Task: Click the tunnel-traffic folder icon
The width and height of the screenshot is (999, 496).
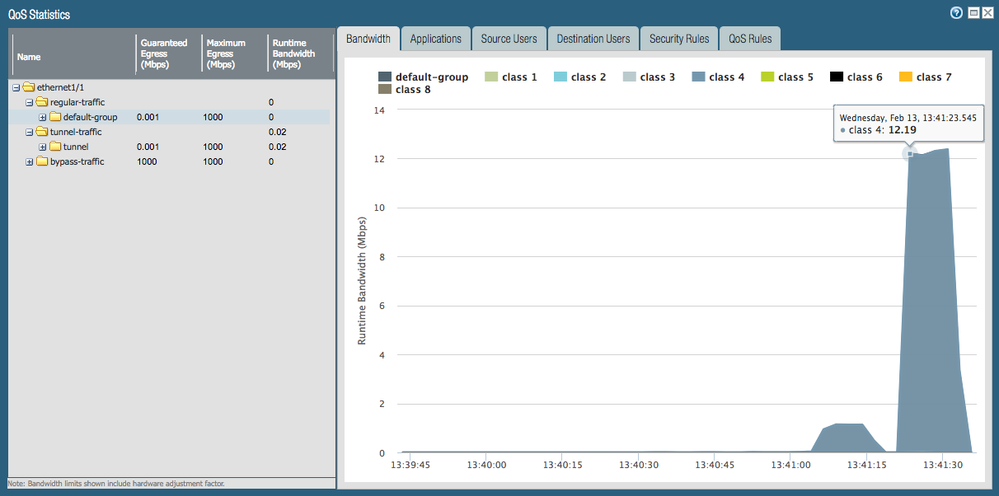Action: 41,132
